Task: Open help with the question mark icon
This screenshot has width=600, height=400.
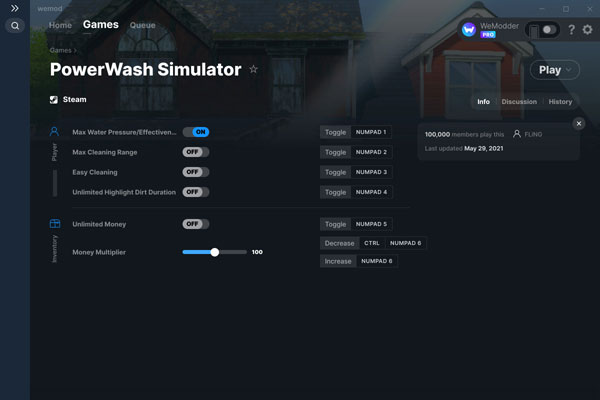Action: click(x=571, y=29)
